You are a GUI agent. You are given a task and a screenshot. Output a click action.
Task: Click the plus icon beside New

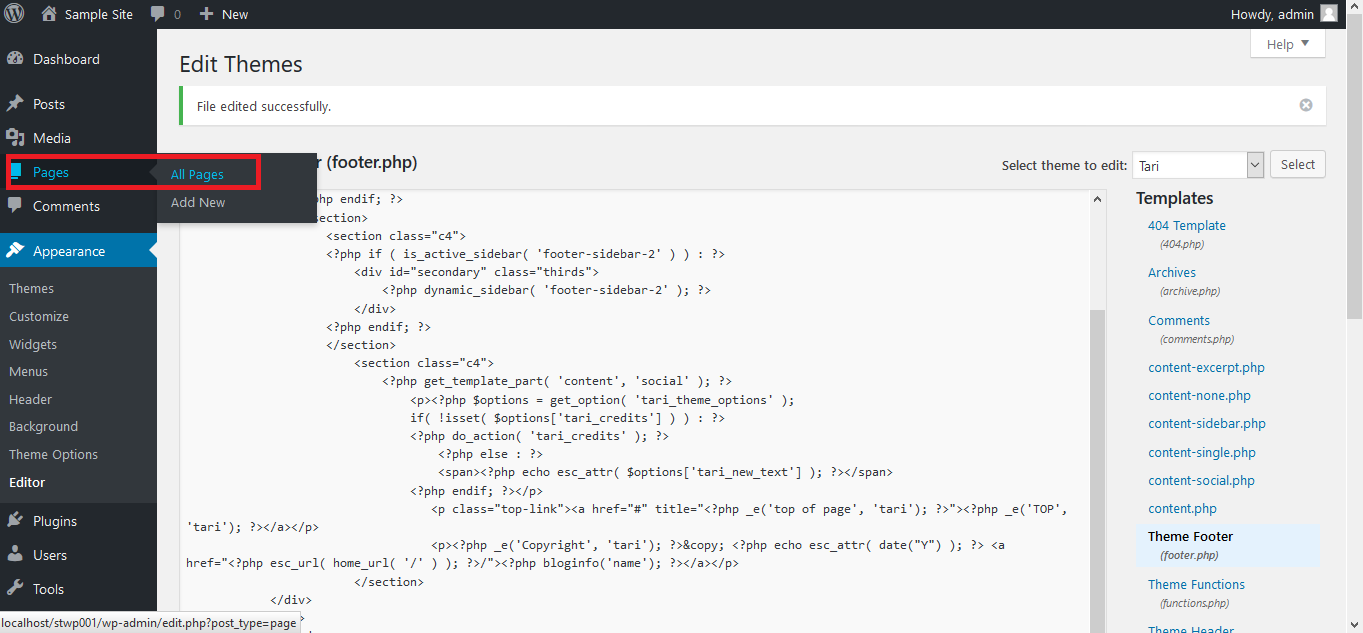[206, 14]
